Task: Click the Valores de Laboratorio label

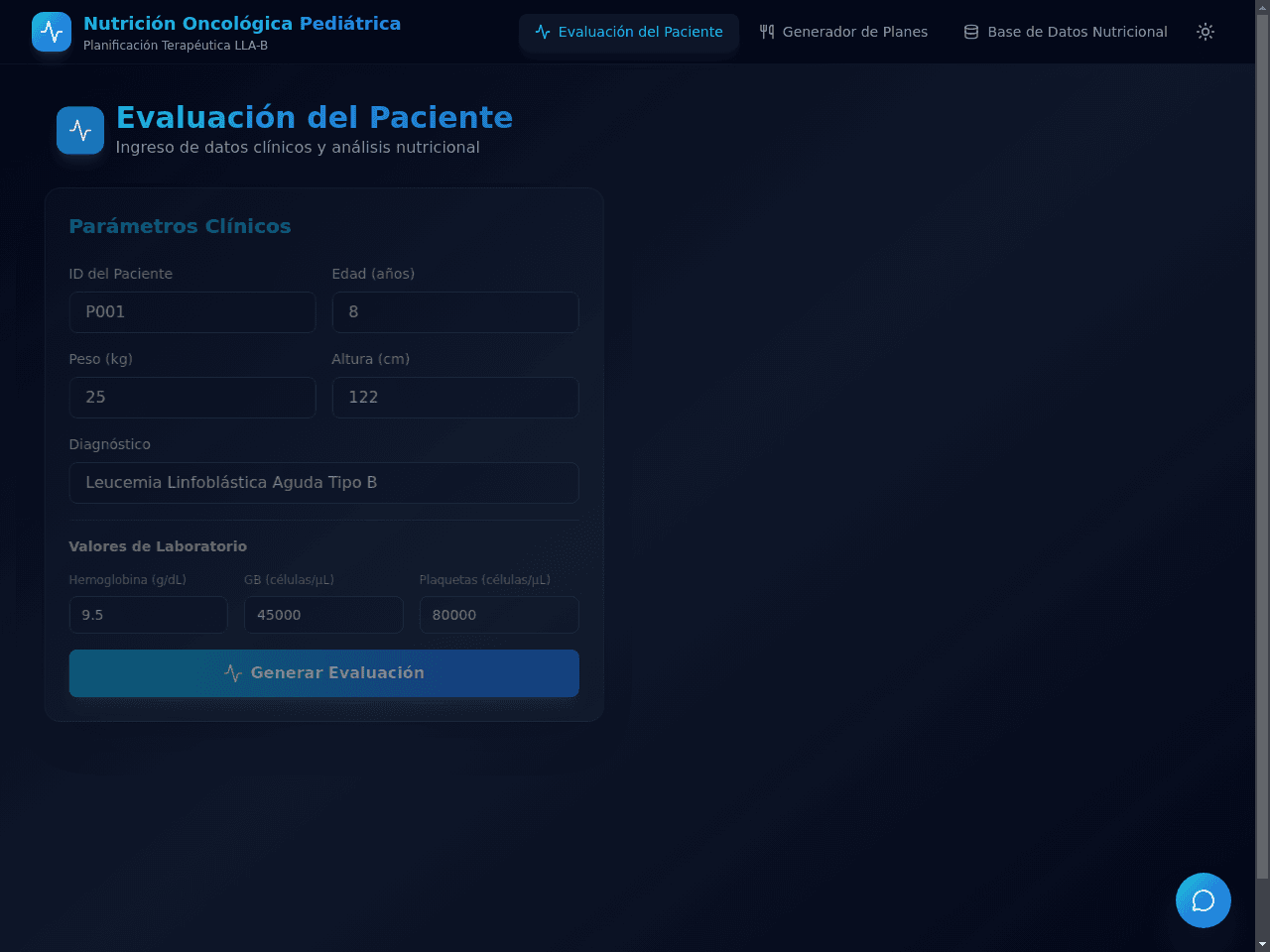Action: [158, 546]
